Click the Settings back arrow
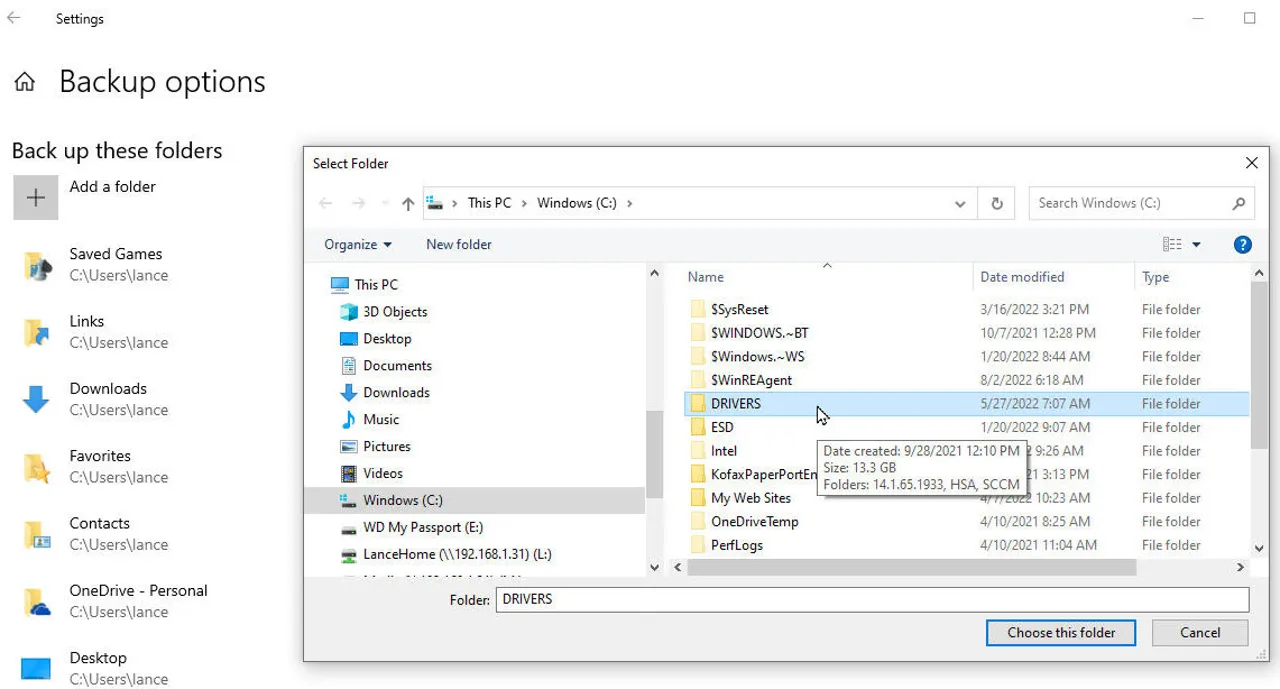 coord(14,18)
